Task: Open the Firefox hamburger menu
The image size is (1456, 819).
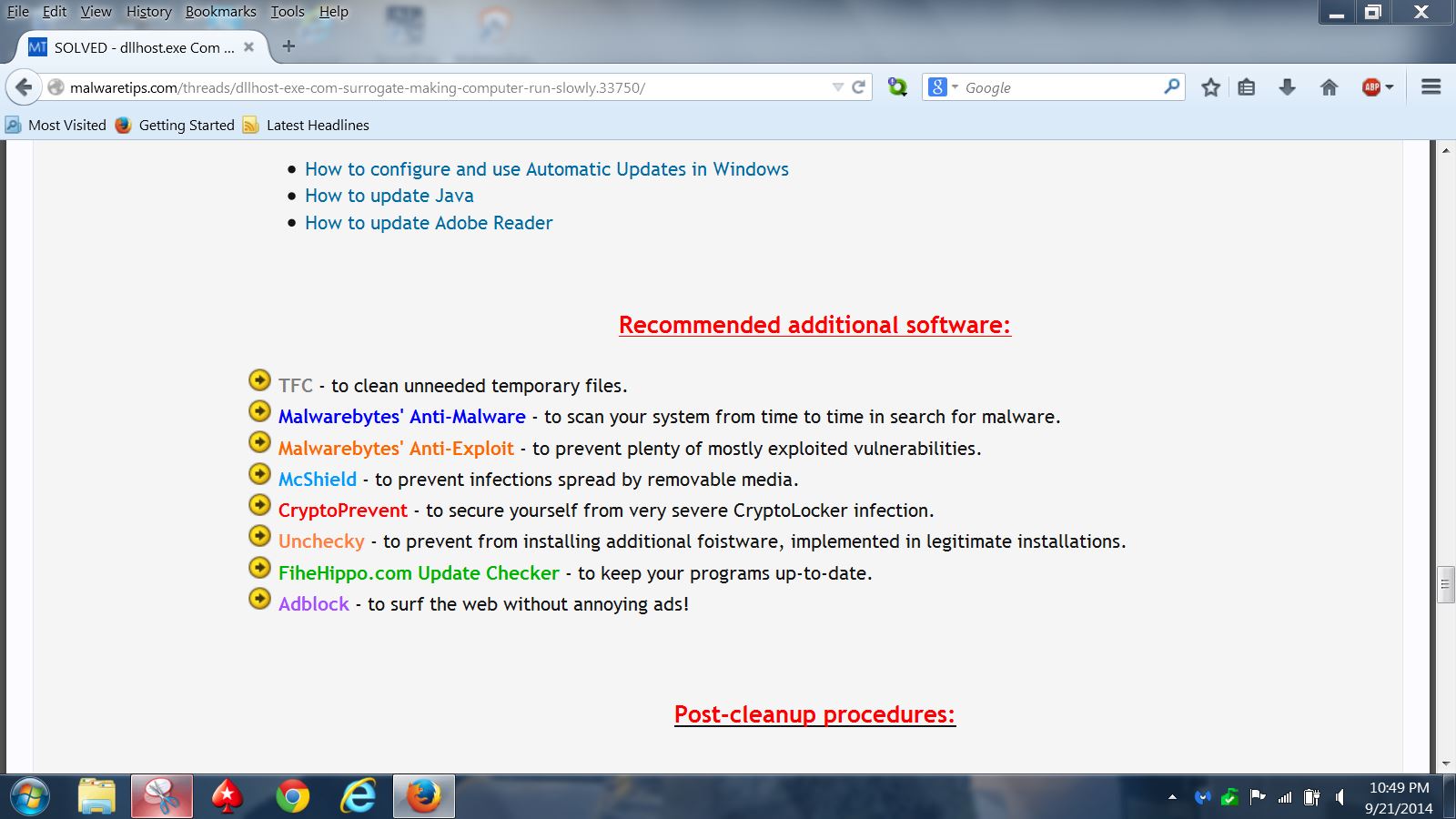Action: click(1431, 87)
